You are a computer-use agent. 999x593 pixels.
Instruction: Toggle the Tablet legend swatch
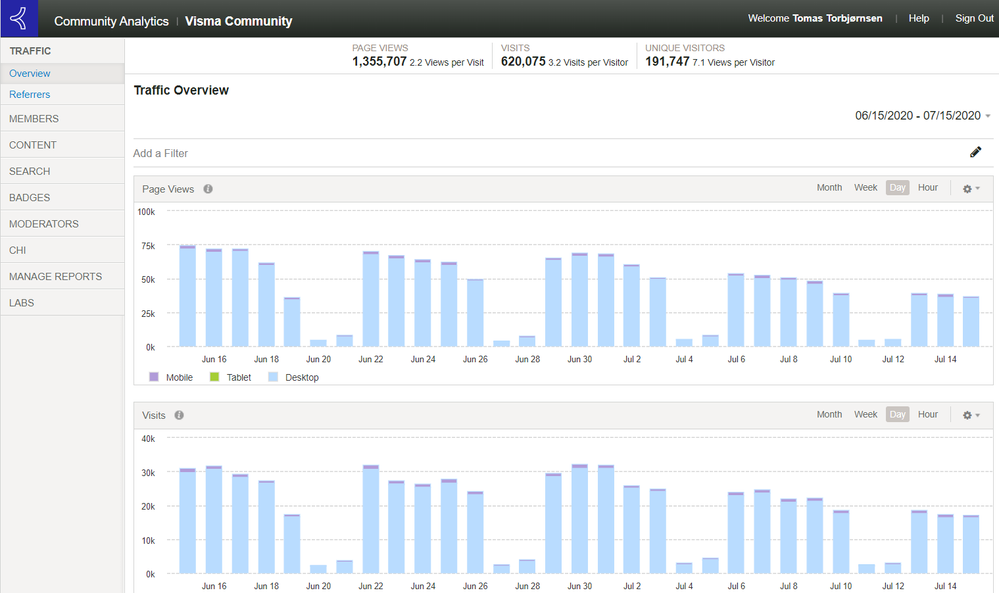point(214,377)
